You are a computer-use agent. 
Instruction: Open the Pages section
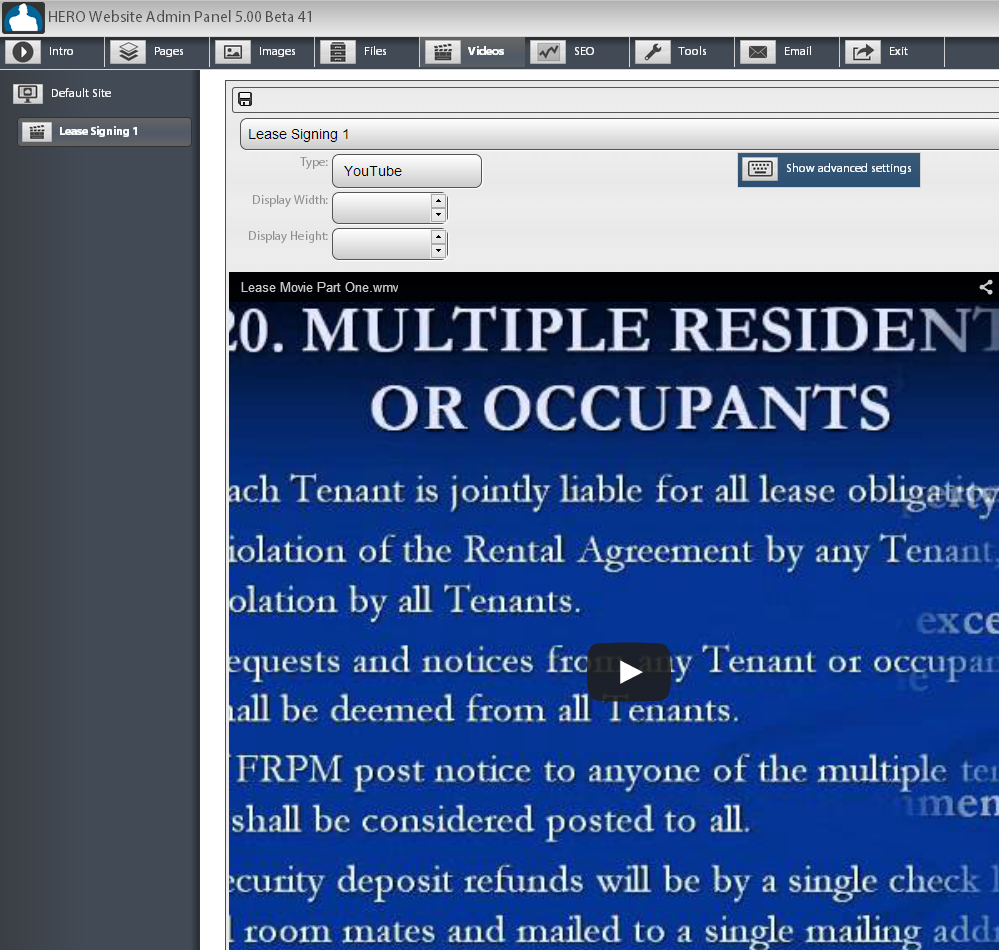[157, 52]
